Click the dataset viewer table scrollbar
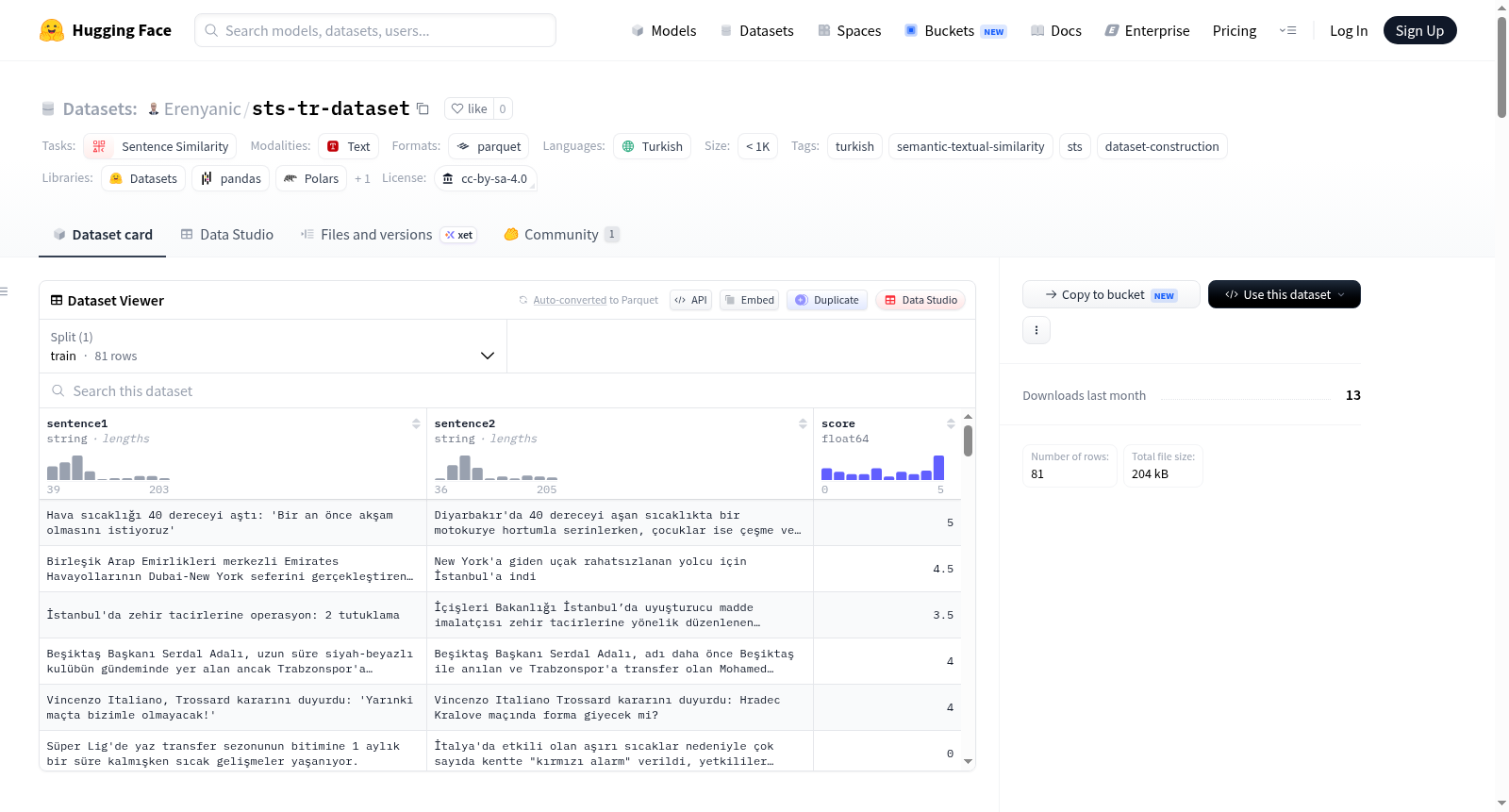The width and height of the screenshot is (1509, 812). pyautogui.click(x=969, y=440)
